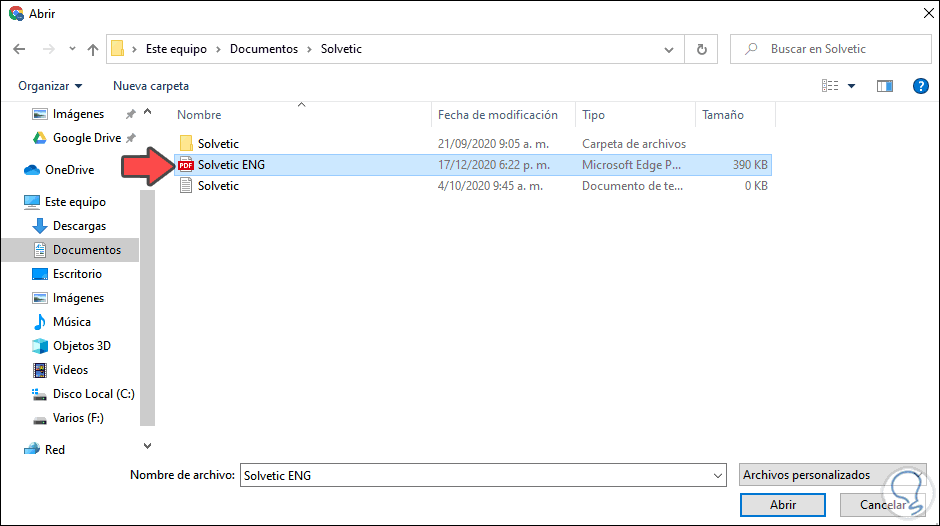Screen dimensions: 940x526
Task: Select Google Drive in the sidebar
Action: [86, 138]
